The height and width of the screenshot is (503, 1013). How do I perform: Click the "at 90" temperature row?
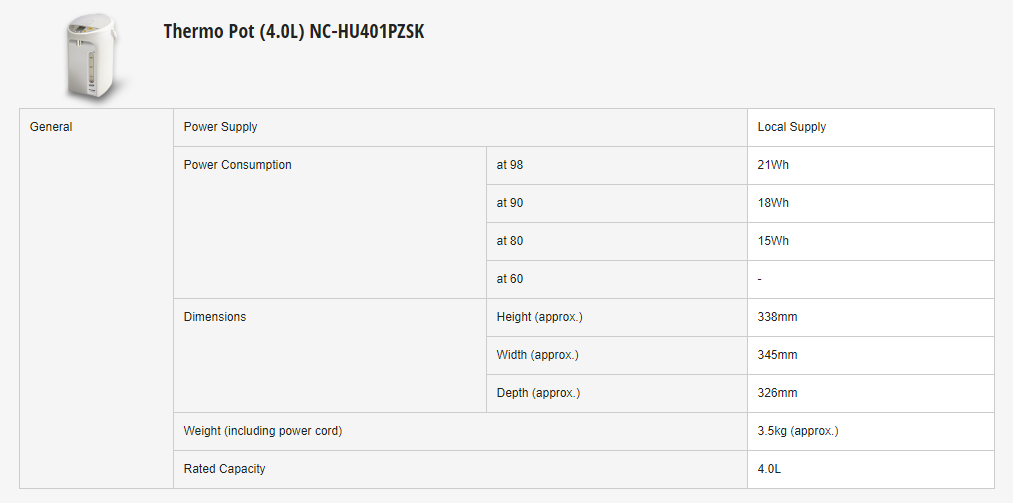point(510,203)
